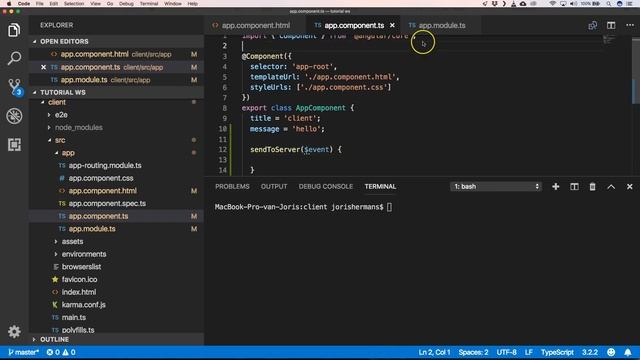Open the Debug menu
The width and height of the screenshot is (640, 360).
coord(126,3)
